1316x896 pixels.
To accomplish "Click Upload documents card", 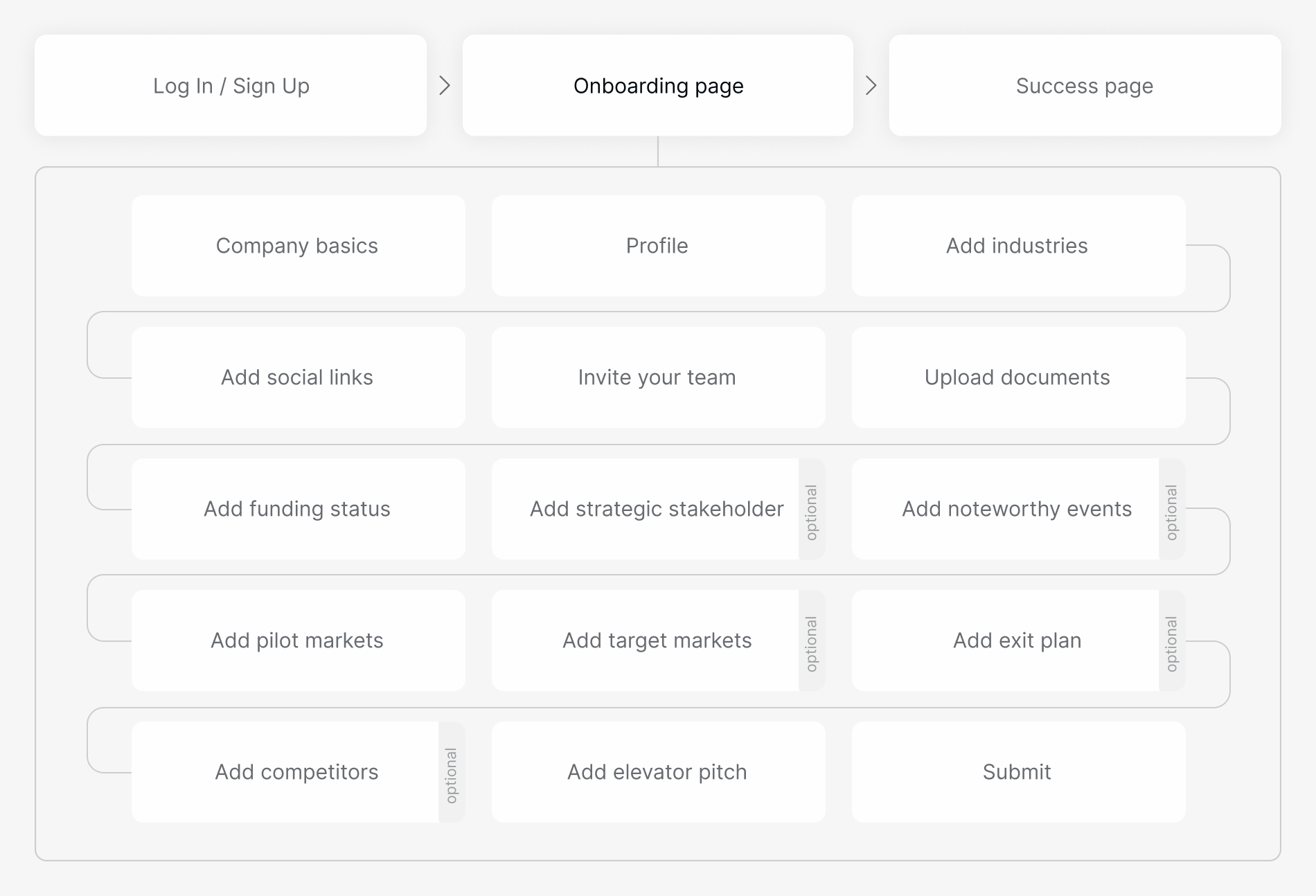I will [x=1018, y=377].
